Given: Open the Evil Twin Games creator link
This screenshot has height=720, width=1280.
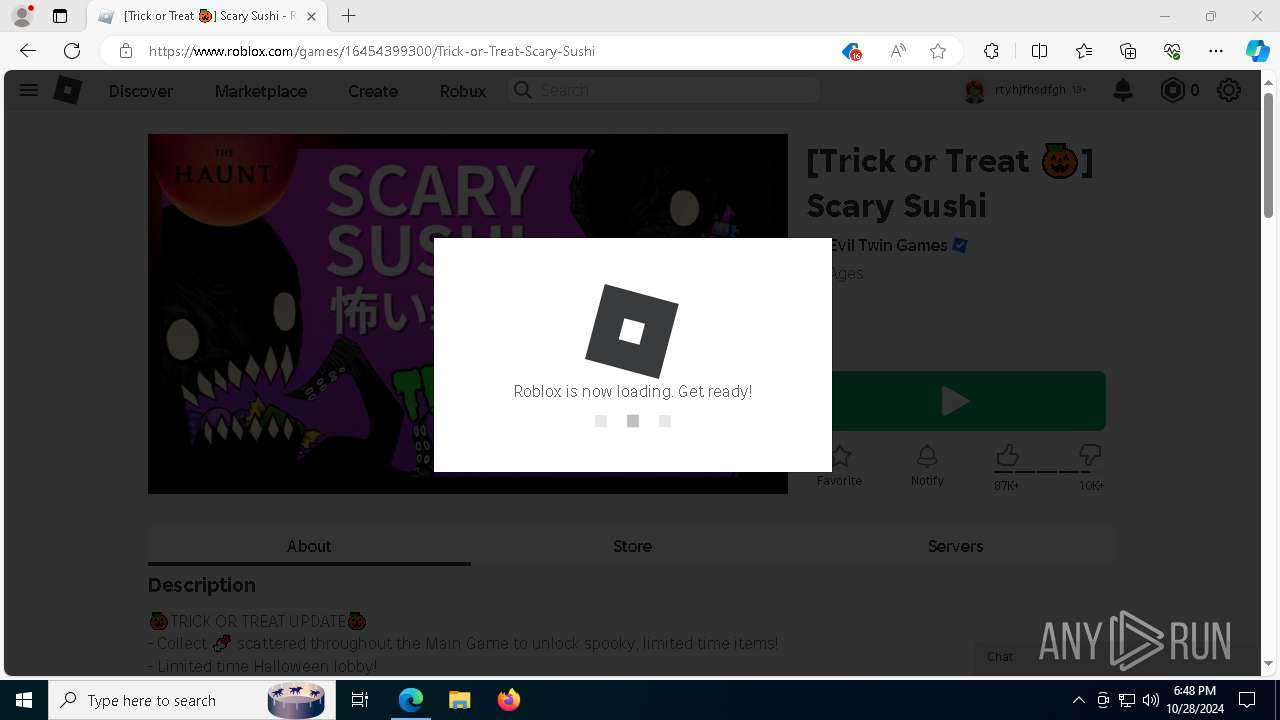Looking at the screenshot, I should [x=888, y=245].
